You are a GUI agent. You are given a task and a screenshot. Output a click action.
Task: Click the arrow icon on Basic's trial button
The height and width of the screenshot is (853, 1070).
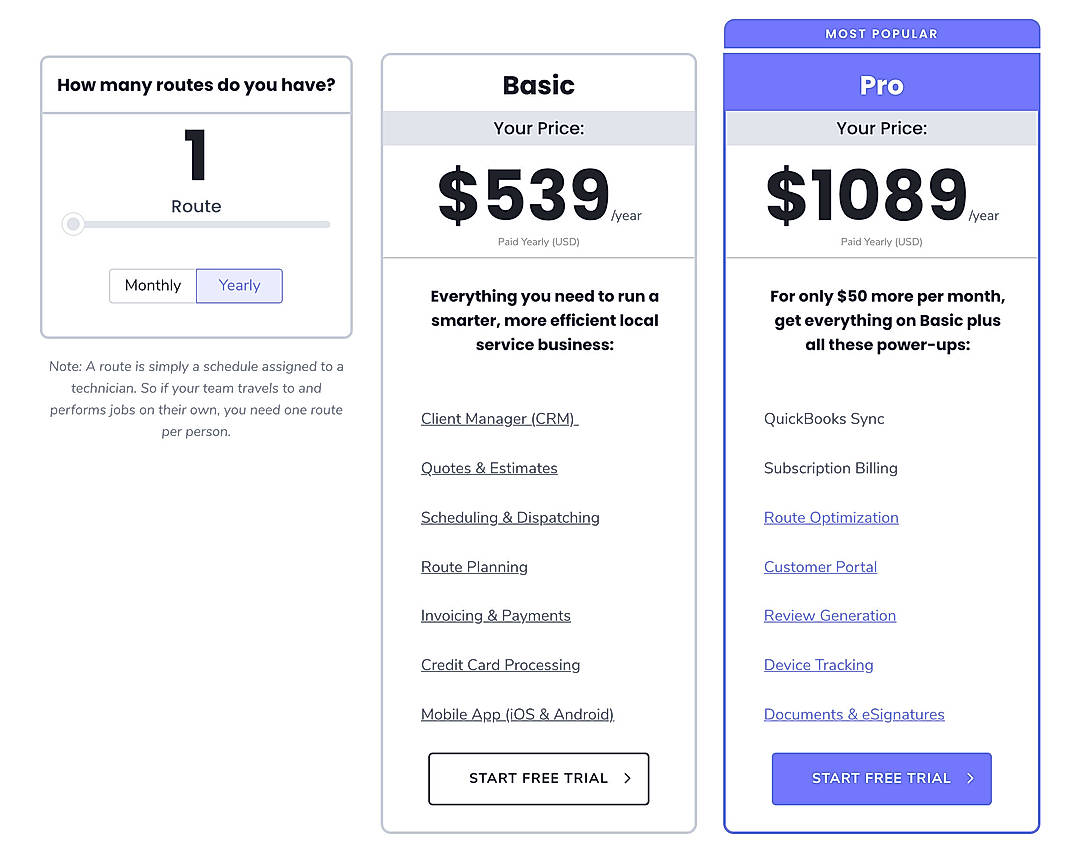[629, 778]
